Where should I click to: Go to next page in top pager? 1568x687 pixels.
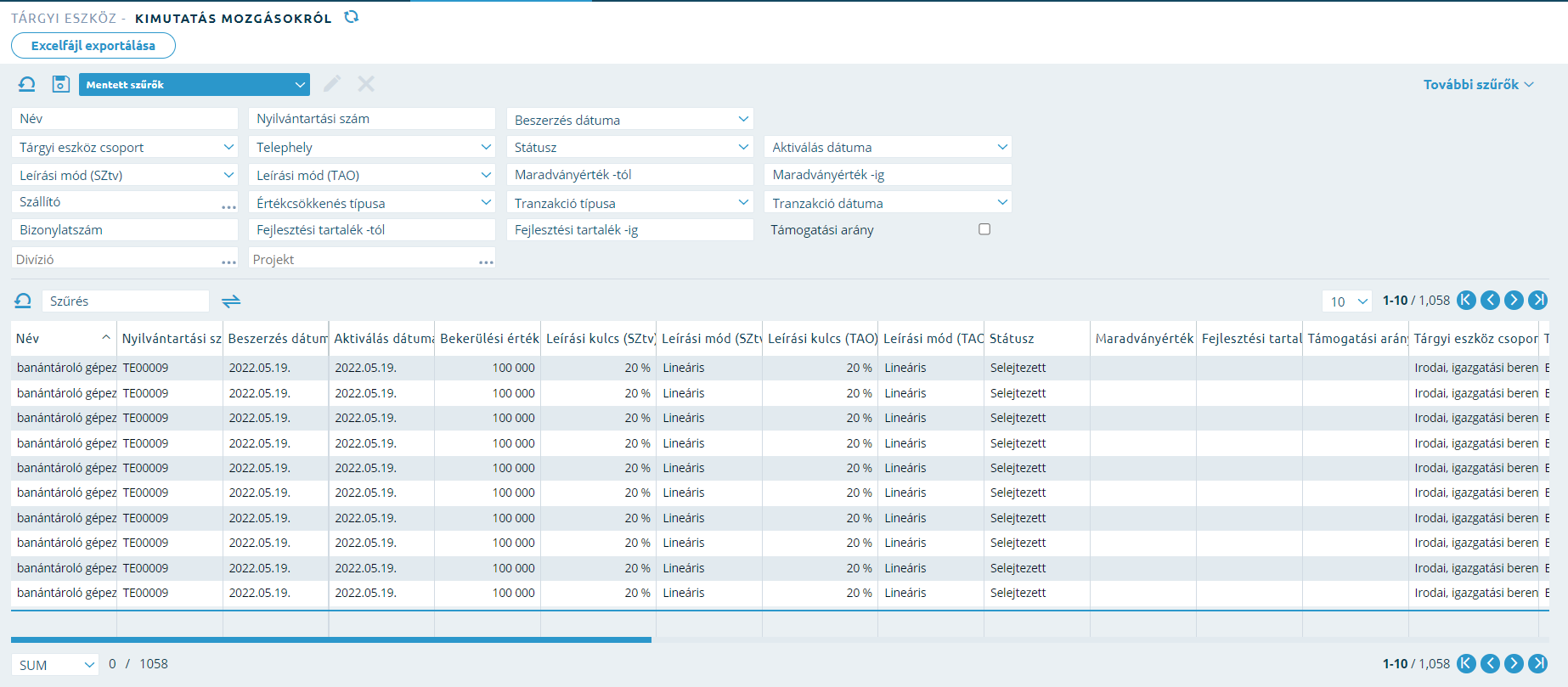coord(1514,300)
